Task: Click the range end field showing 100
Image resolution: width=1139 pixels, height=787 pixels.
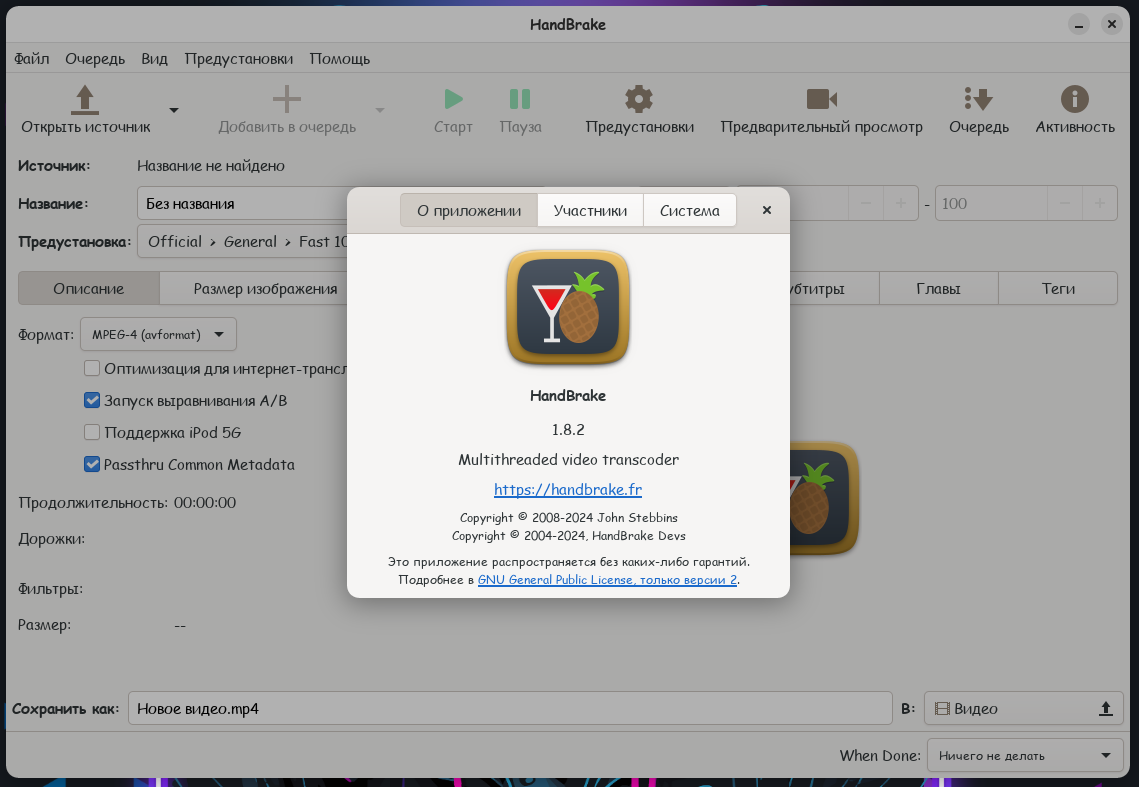Action: click(991, 203)
